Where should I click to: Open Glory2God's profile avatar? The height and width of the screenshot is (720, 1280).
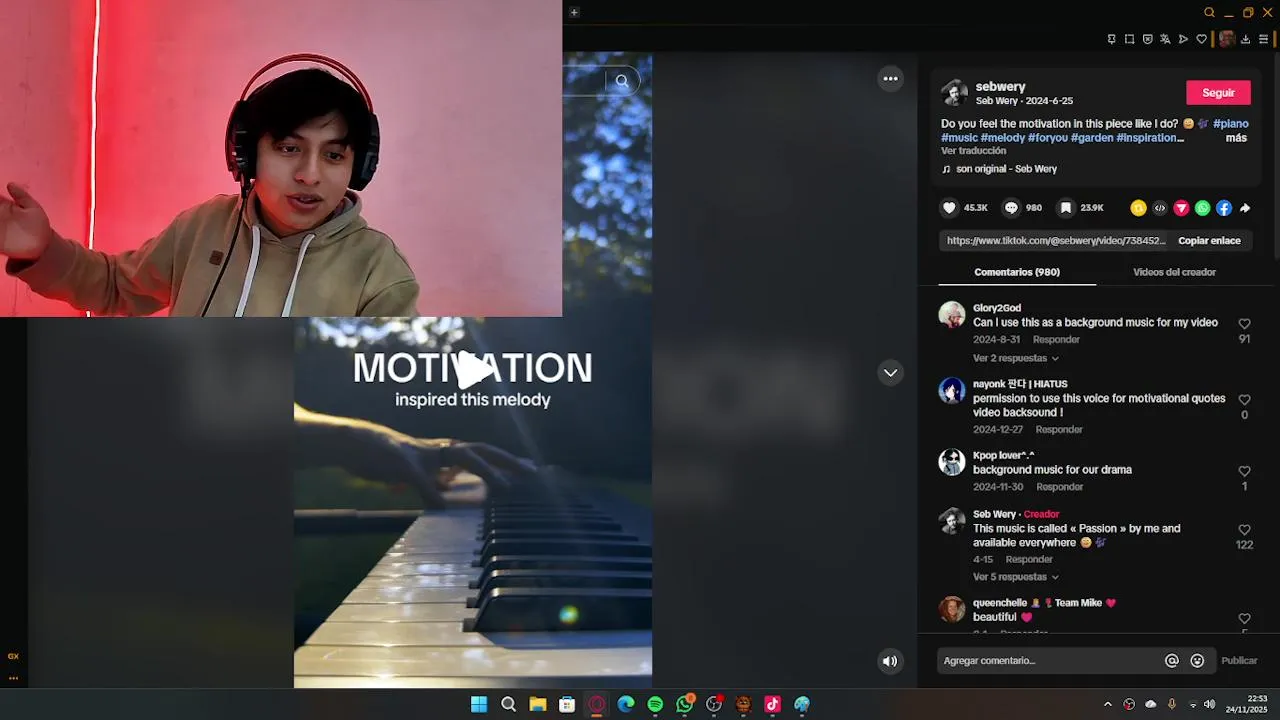coord(952,315)
